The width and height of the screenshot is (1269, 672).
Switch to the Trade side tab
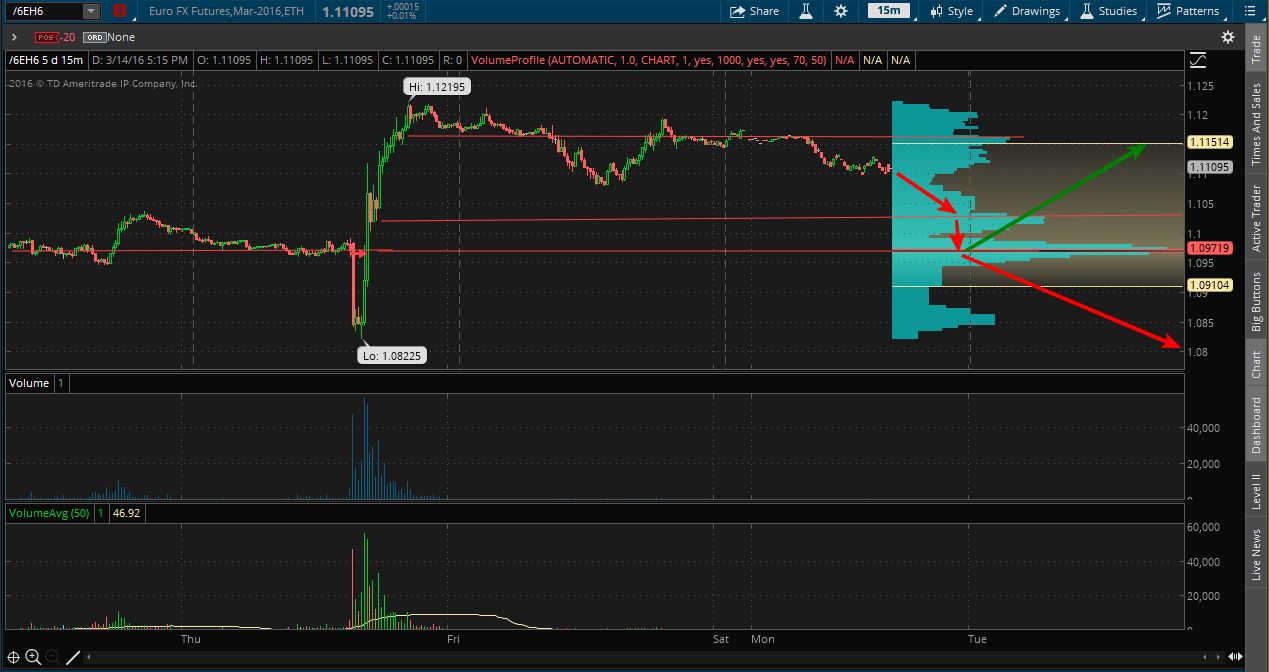pyautogui.click(x=1257, y=50)
